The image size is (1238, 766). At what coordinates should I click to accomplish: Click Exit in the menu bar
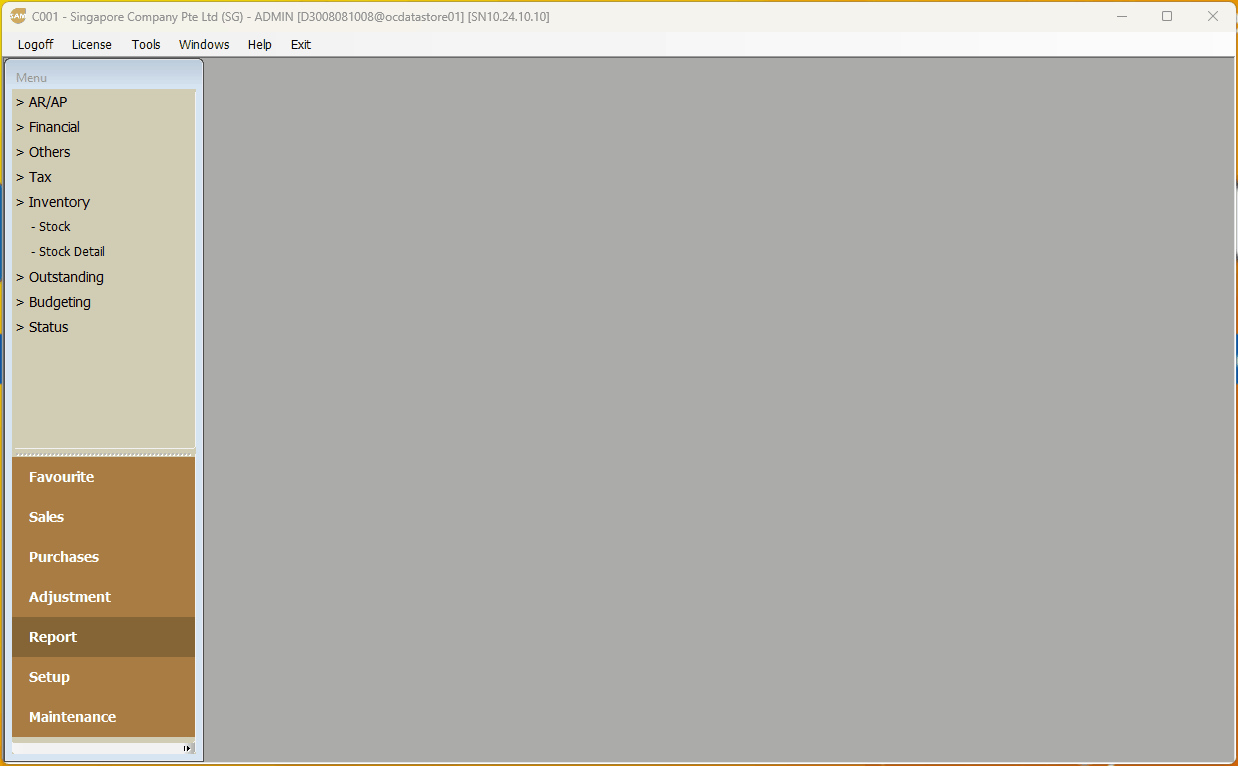301,44
